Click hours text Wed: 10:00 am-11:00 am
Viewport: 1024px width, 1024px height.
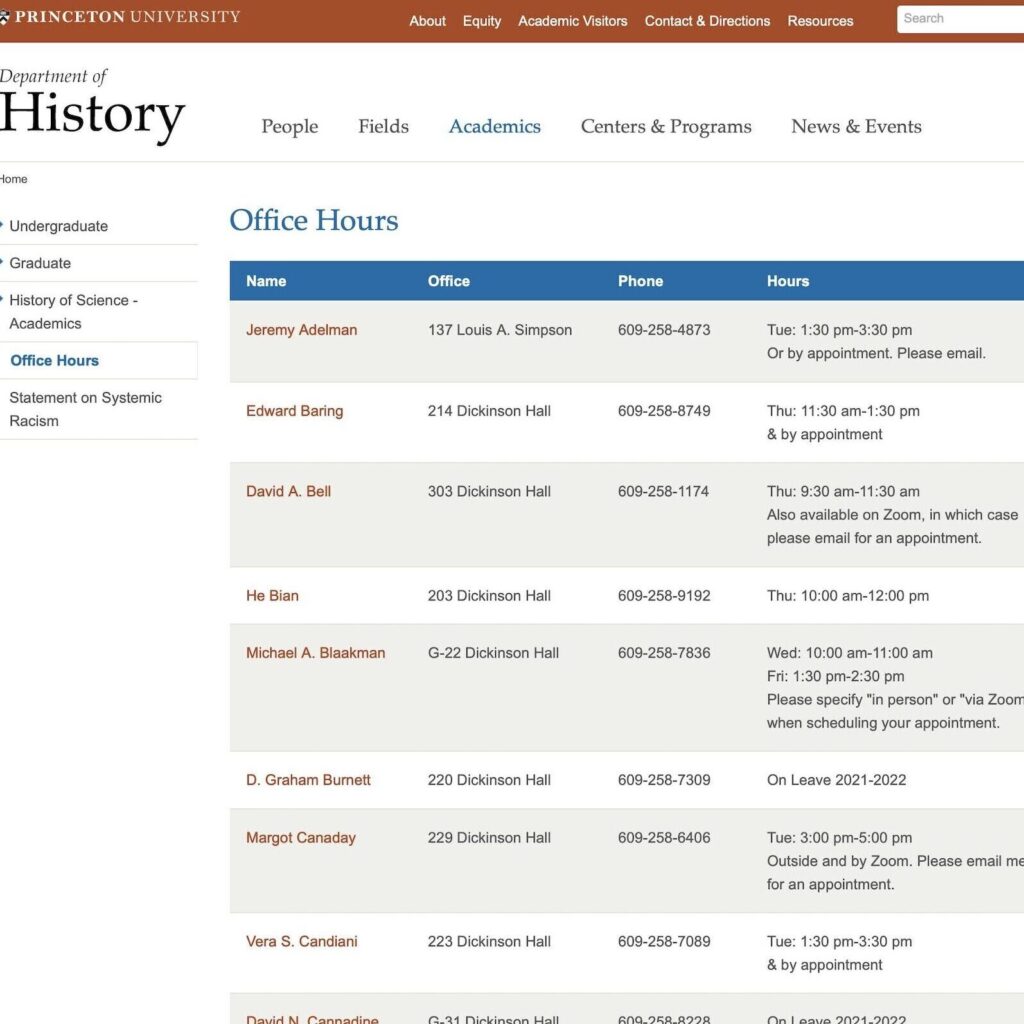850,652
